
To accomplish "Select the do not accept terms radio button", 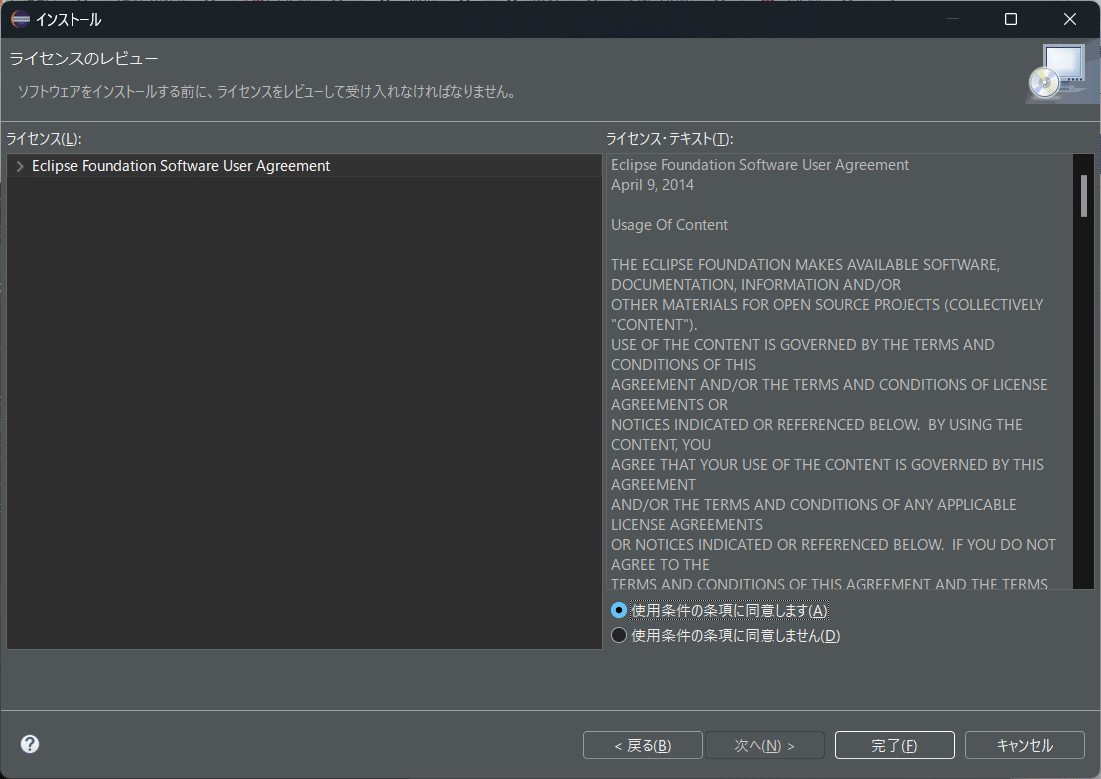I will tap(619, 635).
